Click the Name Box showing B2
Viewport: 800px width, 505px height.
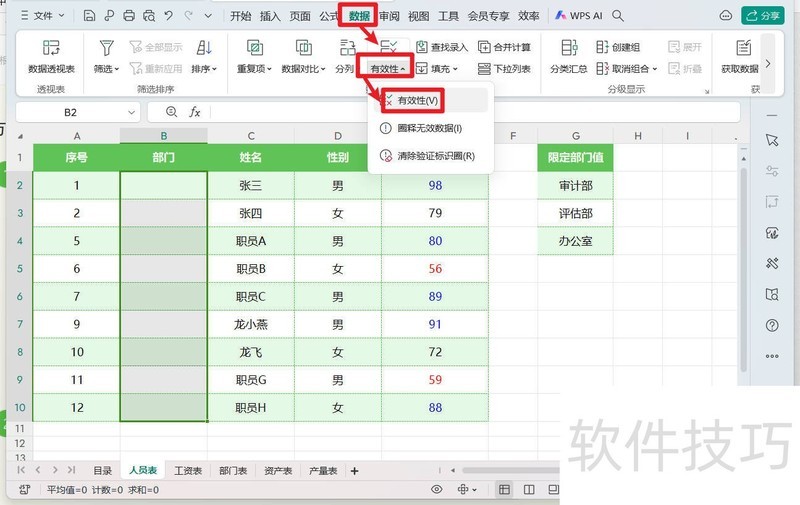tap(70, 112)
